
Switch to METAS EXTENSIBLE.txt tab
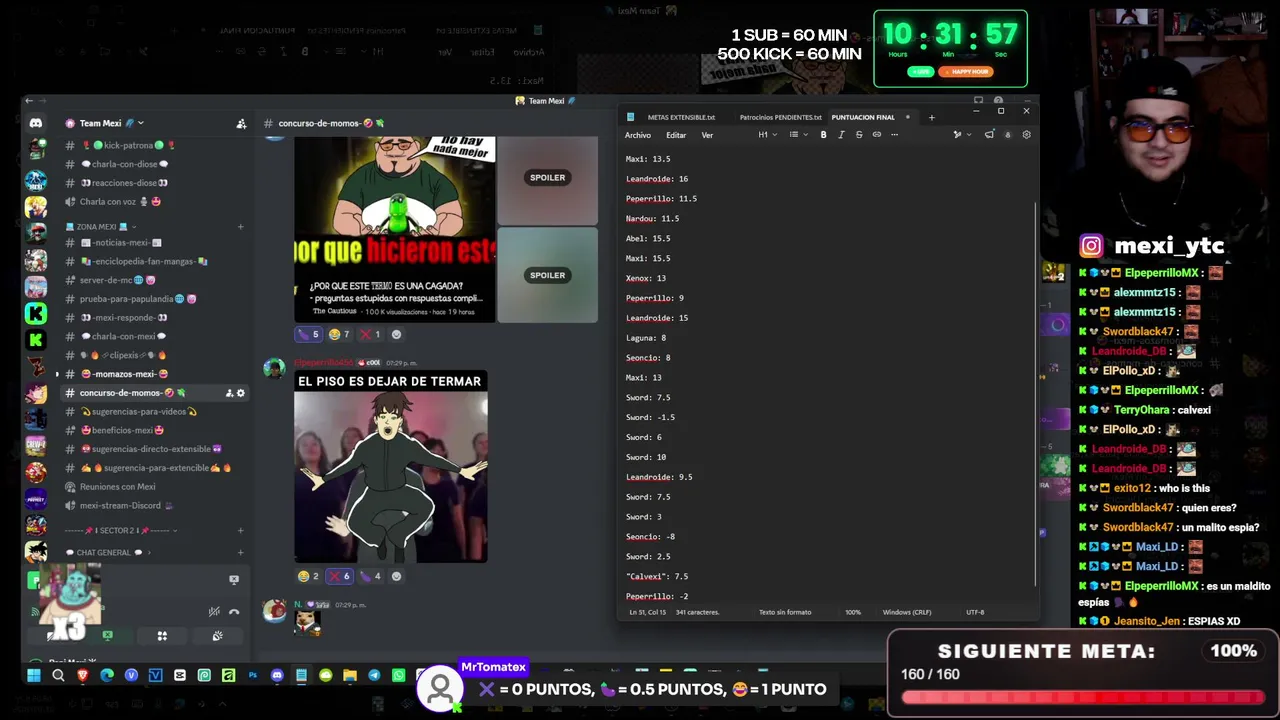click(x=681, y=117)
